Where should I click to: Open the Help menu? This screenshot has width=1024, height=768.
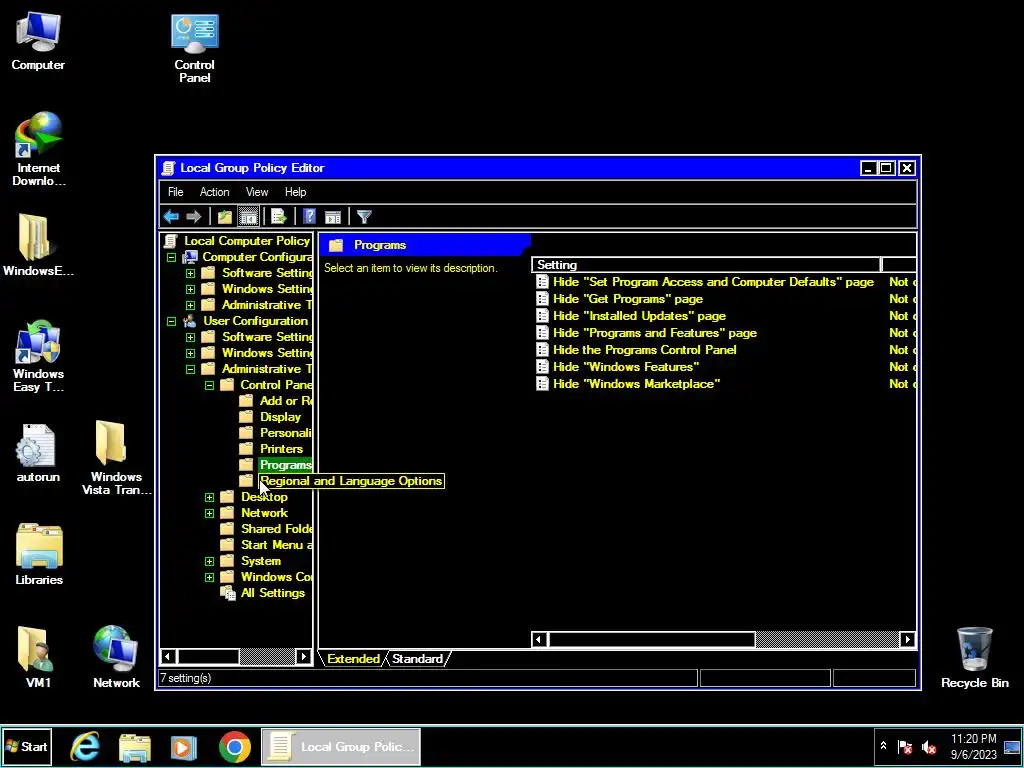[x=295, y=192]
